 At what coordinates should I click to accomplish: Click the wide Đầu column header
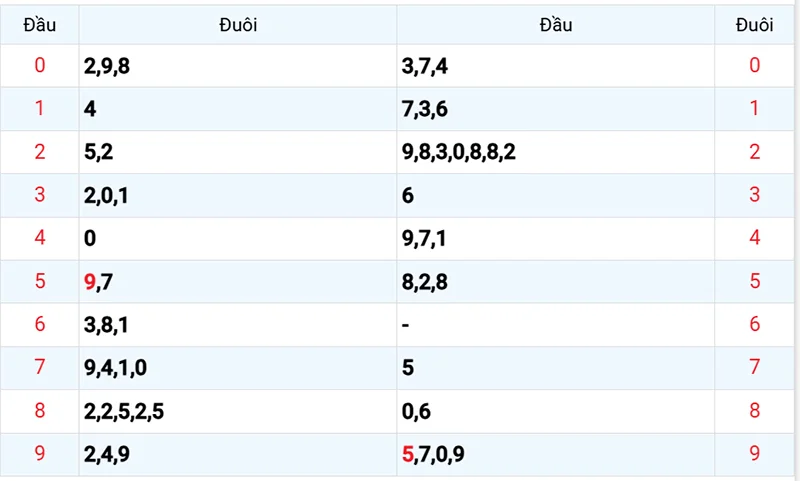point(555,26)
